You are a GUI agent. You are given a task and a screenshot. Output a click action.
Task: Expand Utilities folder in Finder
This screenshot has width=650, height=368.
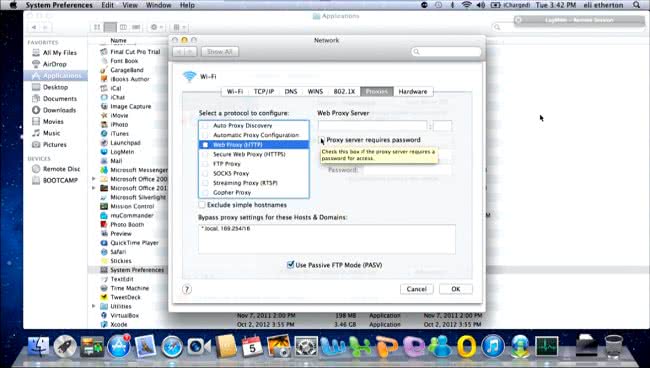[x=94, y=306]
